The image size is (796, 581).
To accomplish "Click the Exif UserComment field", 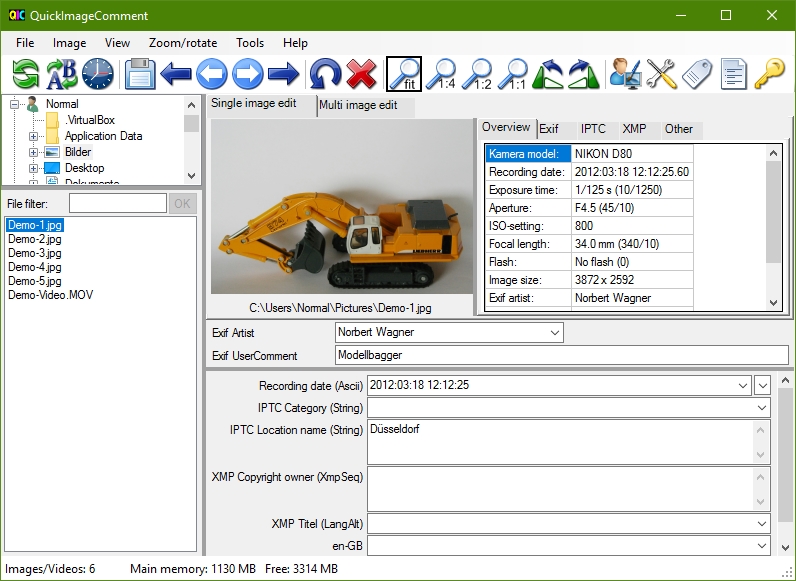I will (562, 355).
